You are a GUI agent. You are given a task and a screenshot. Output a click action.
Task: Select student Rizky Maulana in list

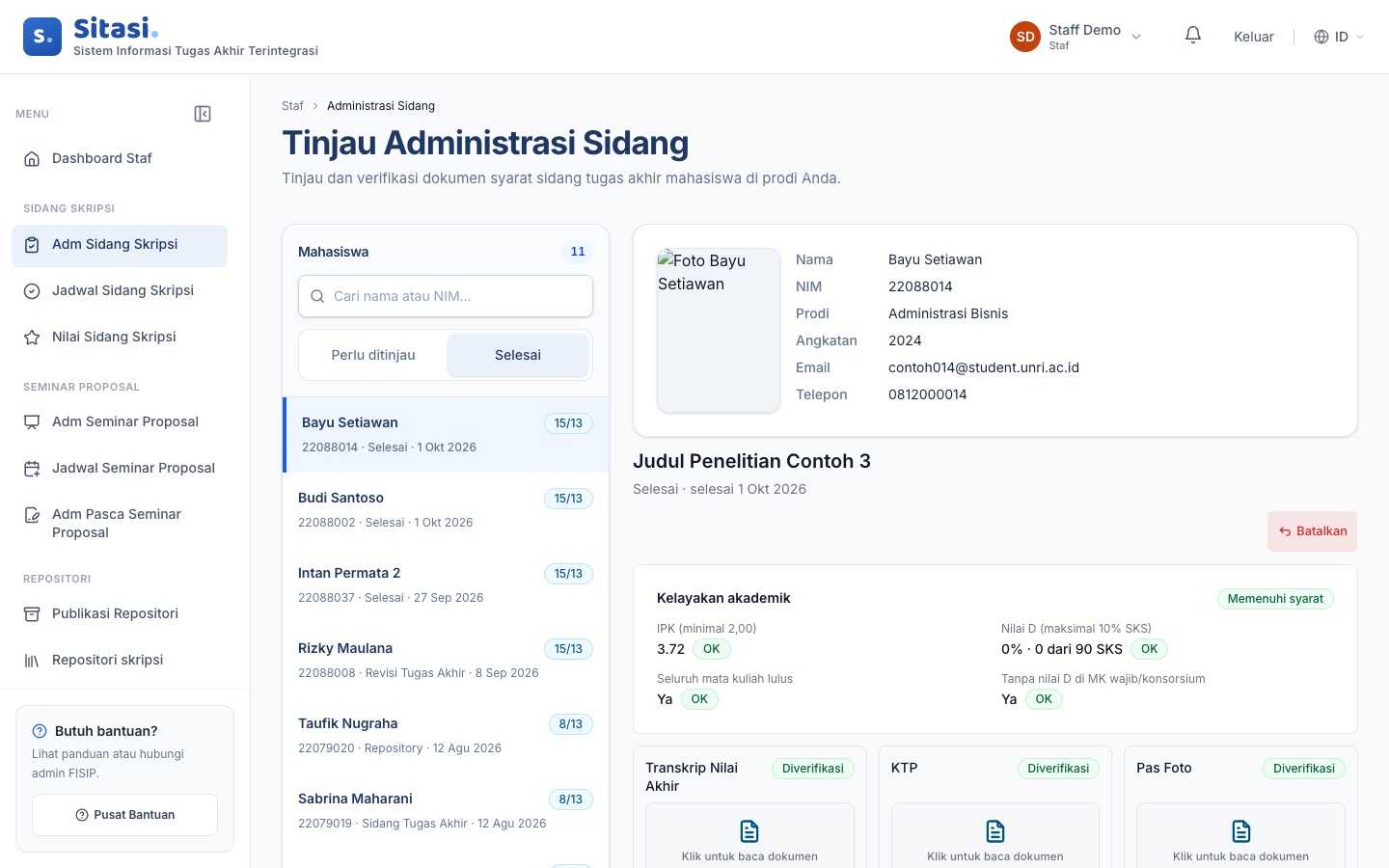click(x=446, y=661)
